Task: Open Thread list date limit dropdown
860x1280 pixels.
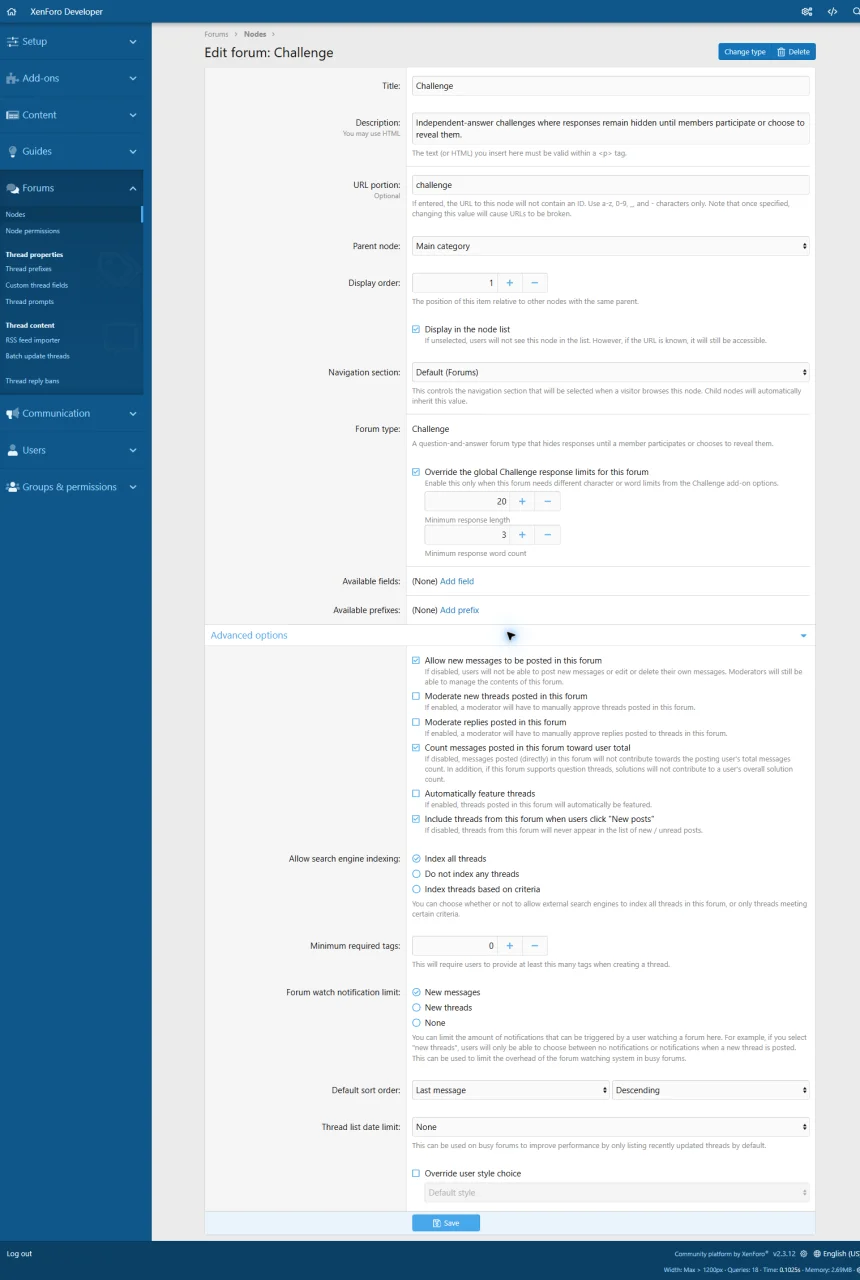Action: 611,1127
